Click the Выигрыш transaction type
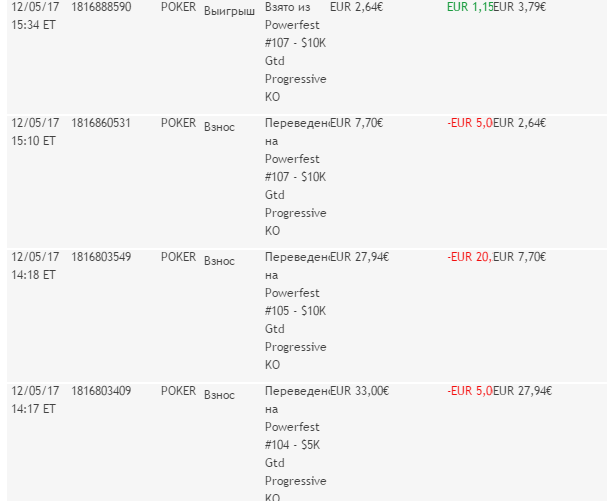The image size is (607, 501). pos(229,9)
